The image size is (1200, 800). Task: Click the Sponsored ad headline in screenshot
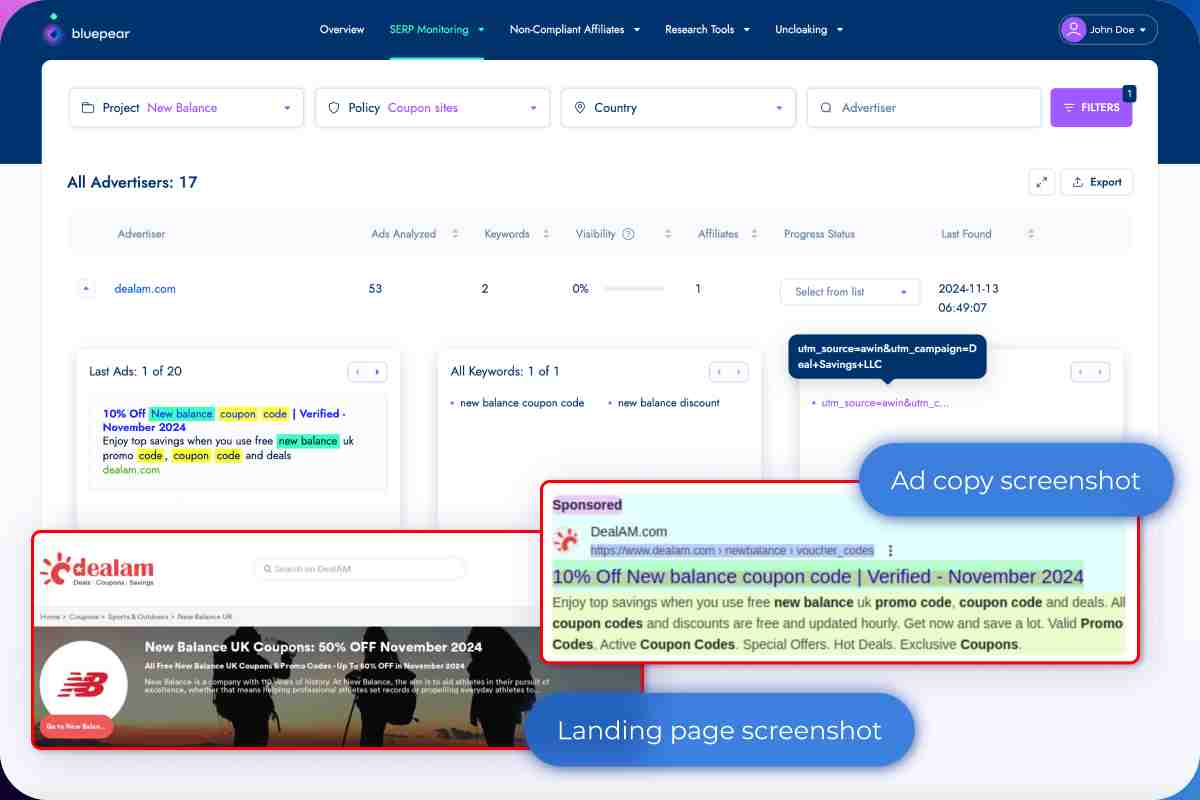coord(818,577)
